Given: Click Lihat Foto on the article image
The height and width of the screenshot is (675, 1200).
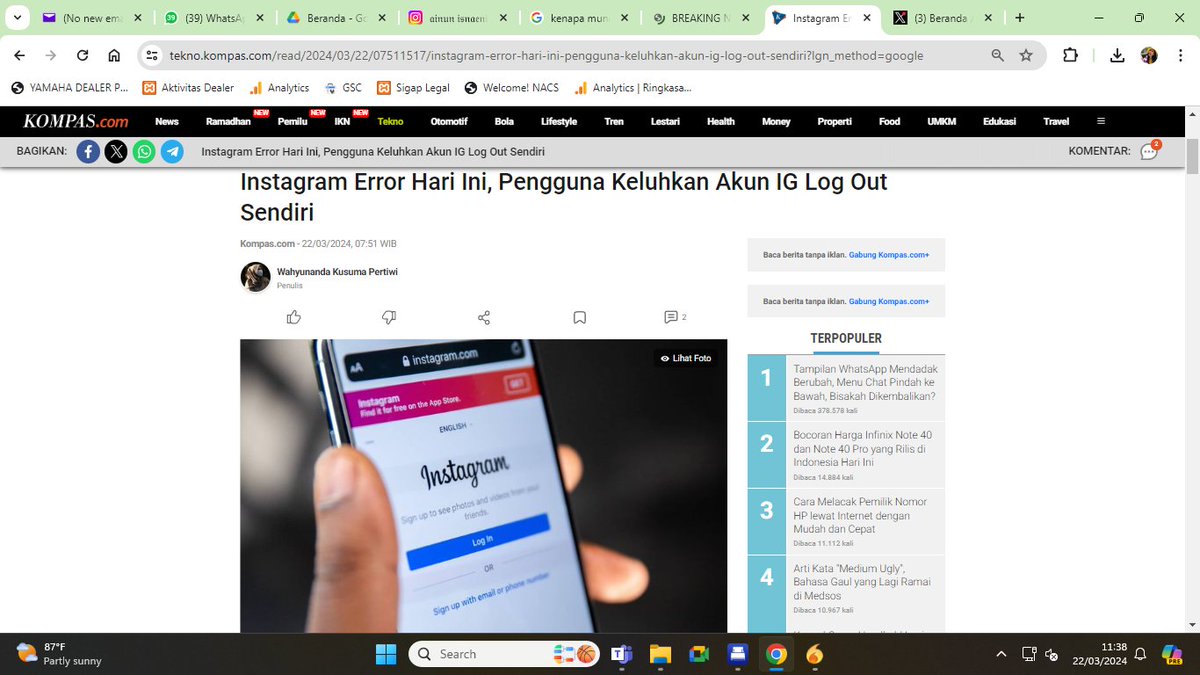Looking at the screenshot, I should point(686,358).
